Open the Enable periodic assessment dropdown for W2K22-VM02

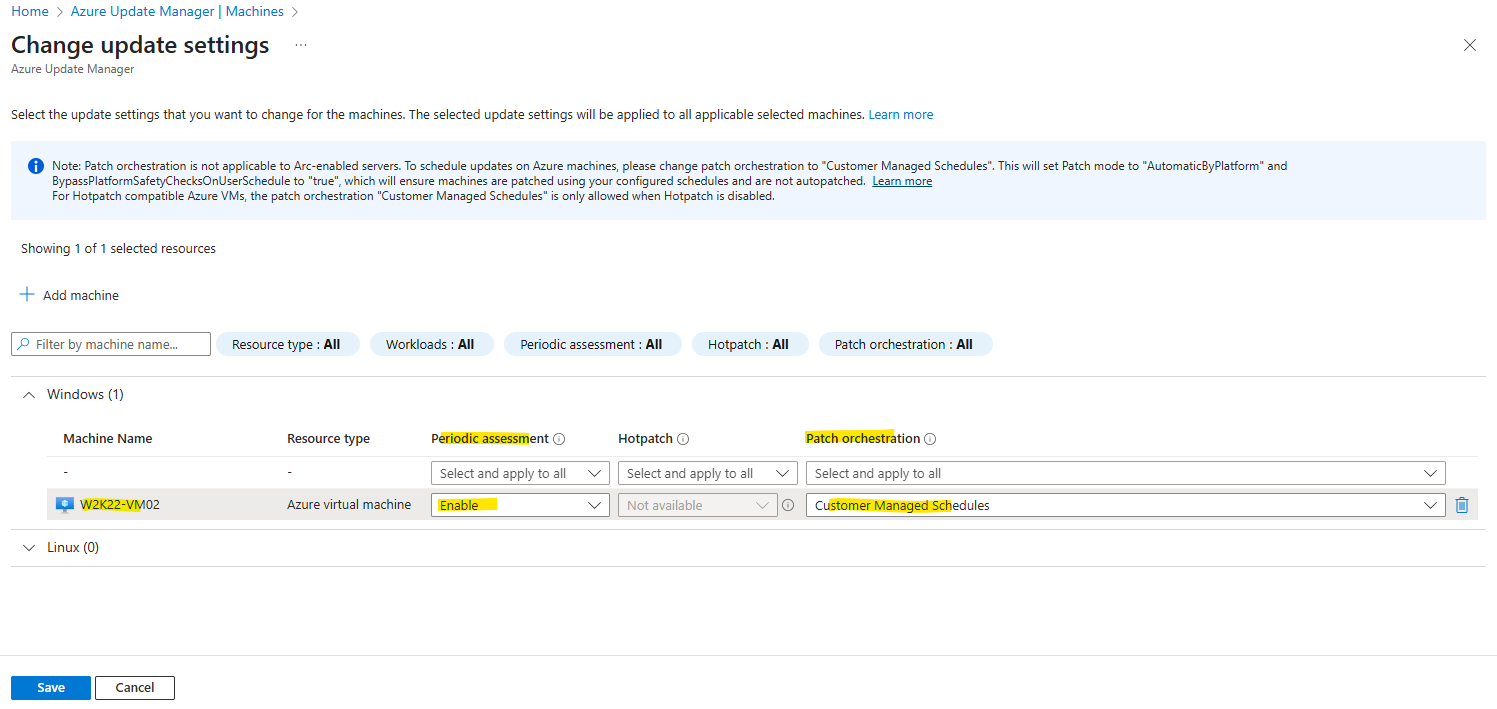[x=520, y=505]
